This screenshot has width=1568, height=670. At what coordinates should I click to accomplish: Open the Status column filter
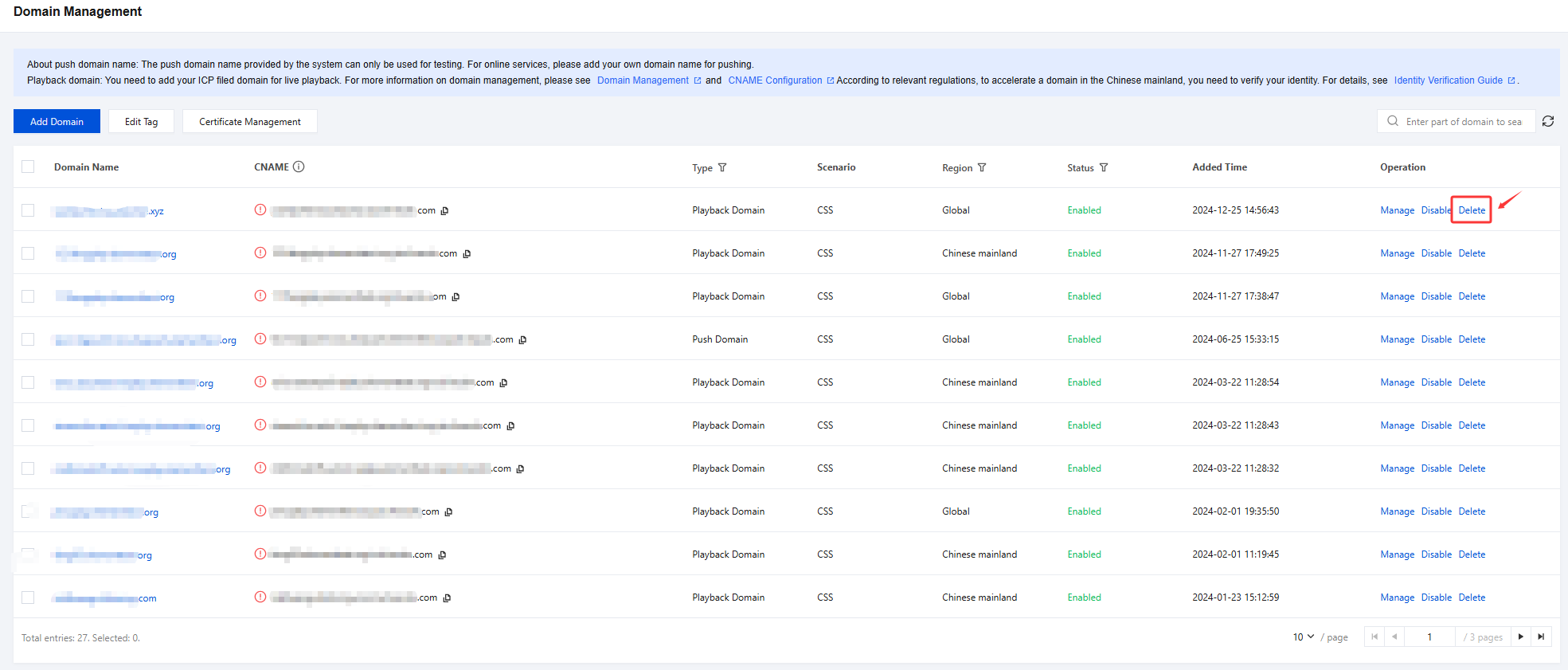[1104, 167]
